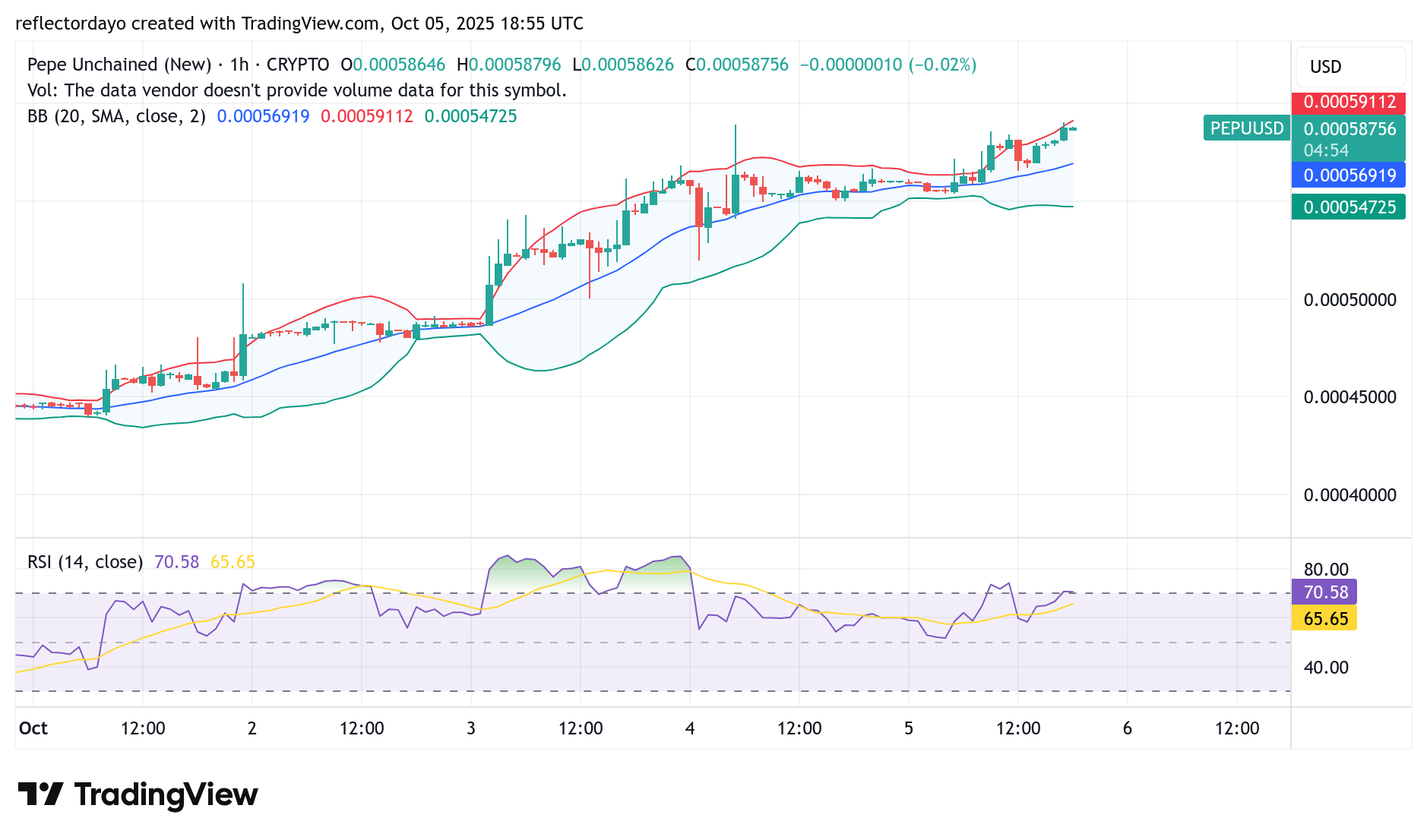1427x840 pixels.
Task: Click the low price value L0.00058626
Action: pyautogui.click(x=623, y=65)
